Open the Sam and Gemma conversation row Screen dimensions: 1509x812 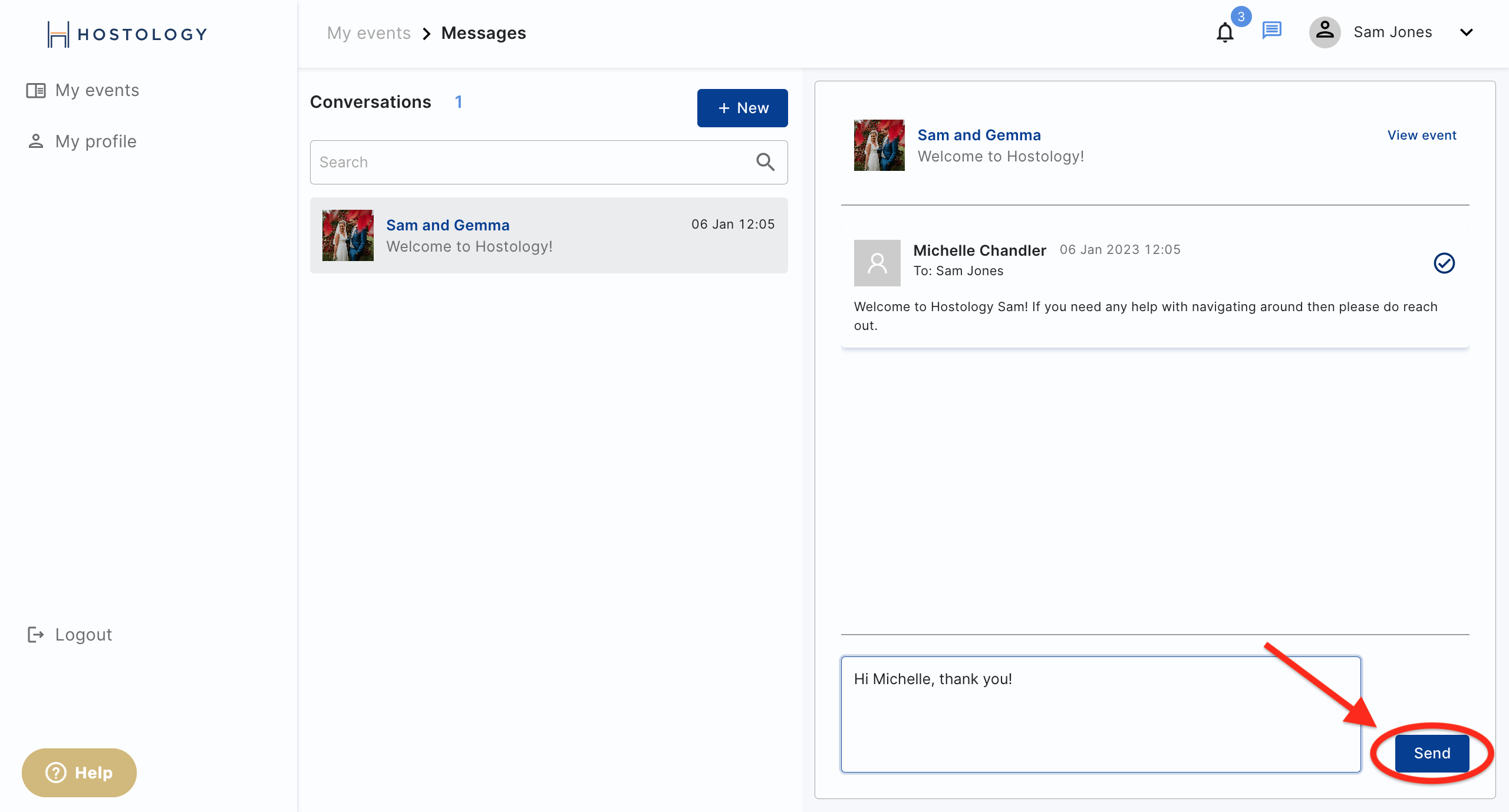(x=549, y=235)
